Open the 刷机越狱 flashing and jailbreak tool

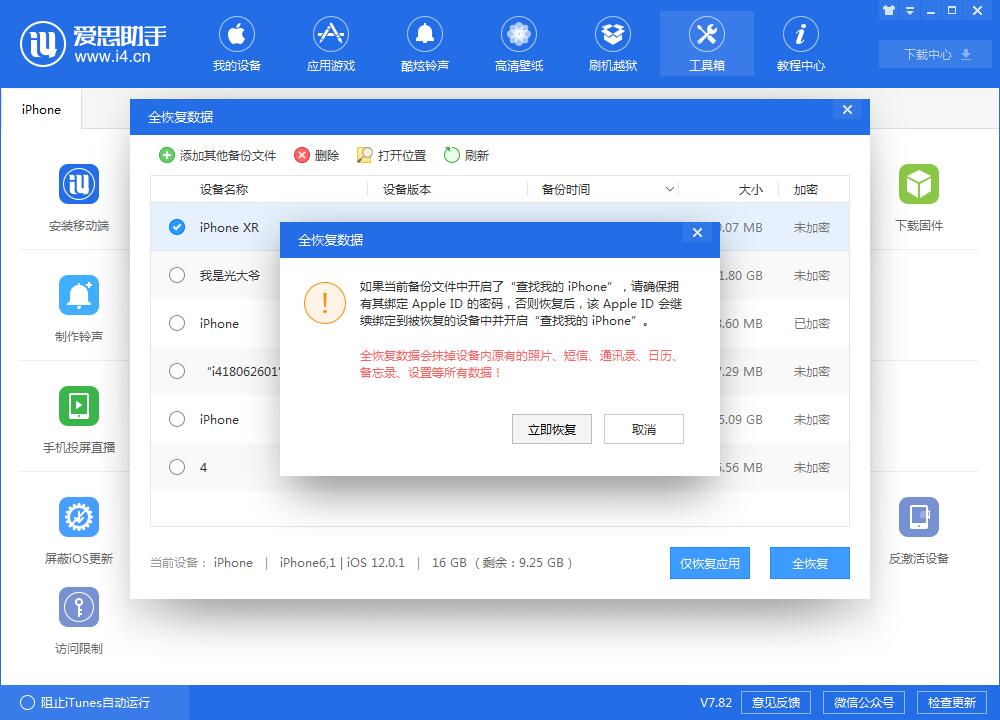point(612,43)
